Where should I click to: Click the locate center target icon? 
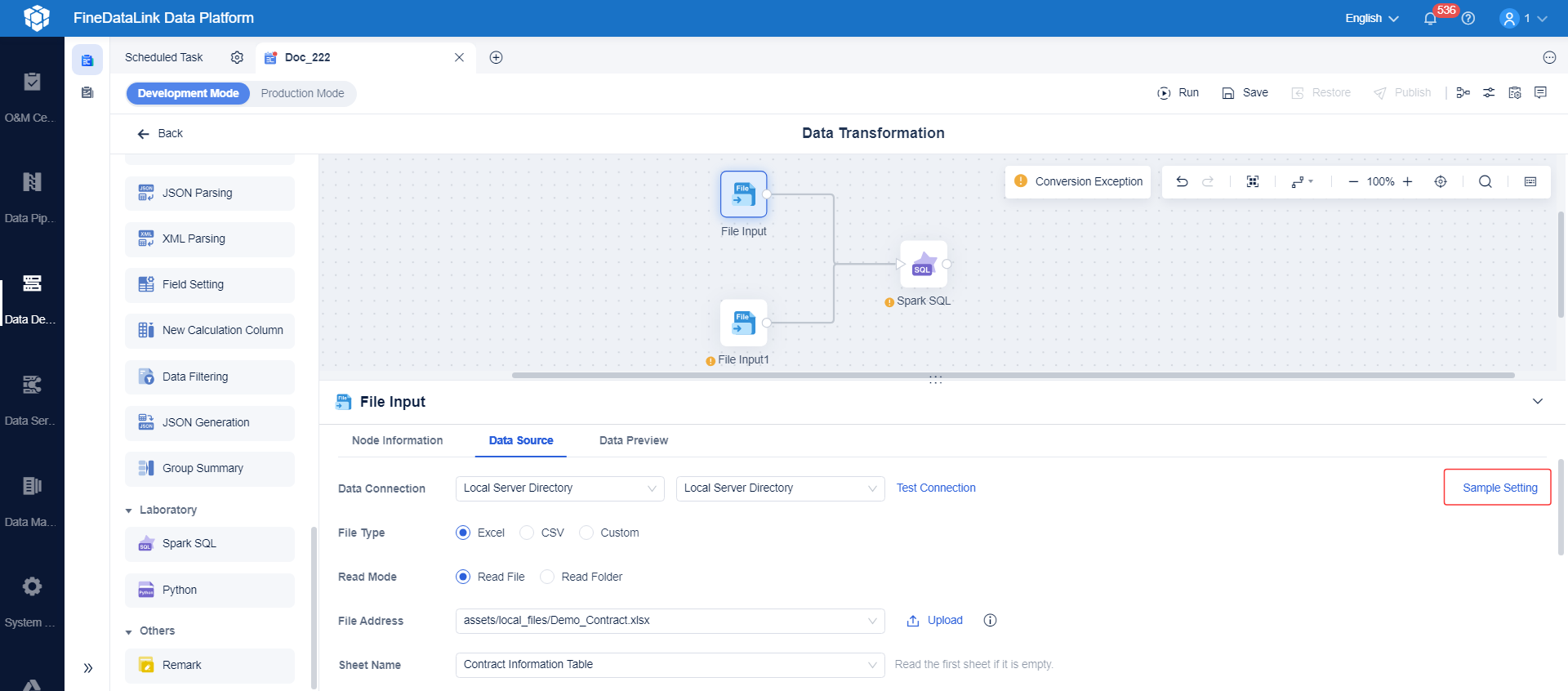tap(1441, 181)
